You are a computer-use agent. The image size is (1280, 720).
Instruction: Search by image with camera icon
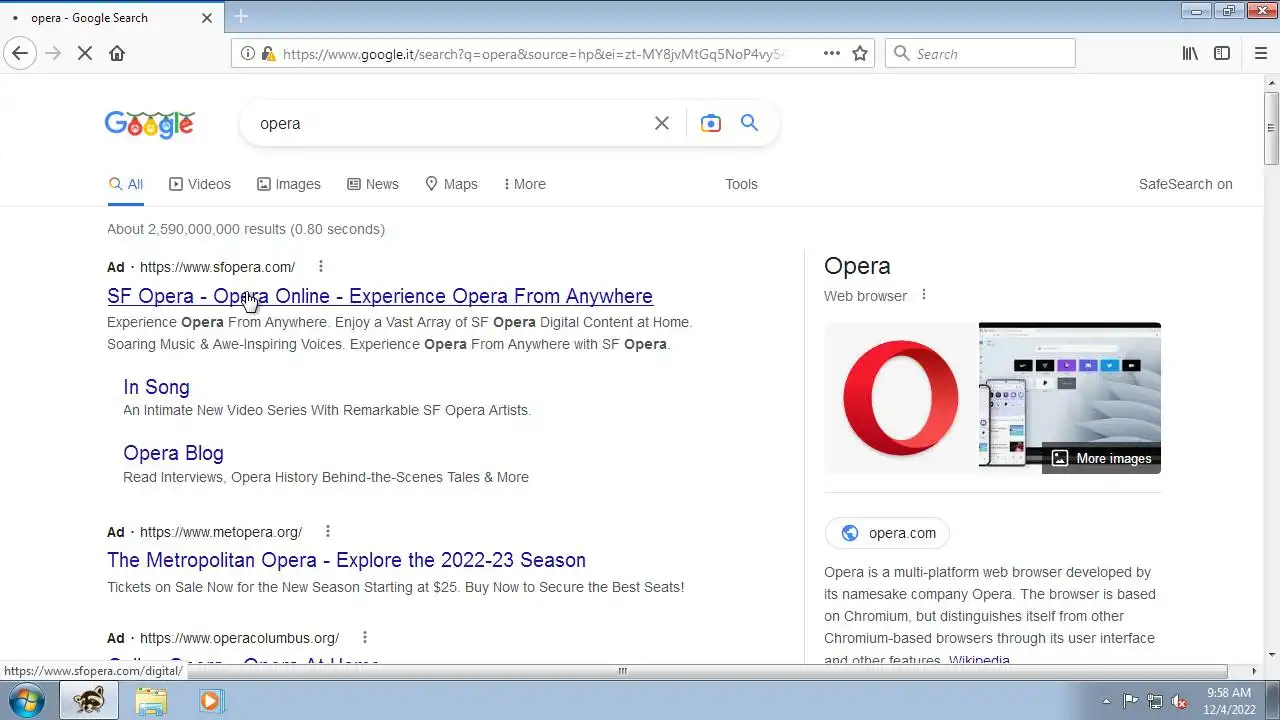[711, 123]
